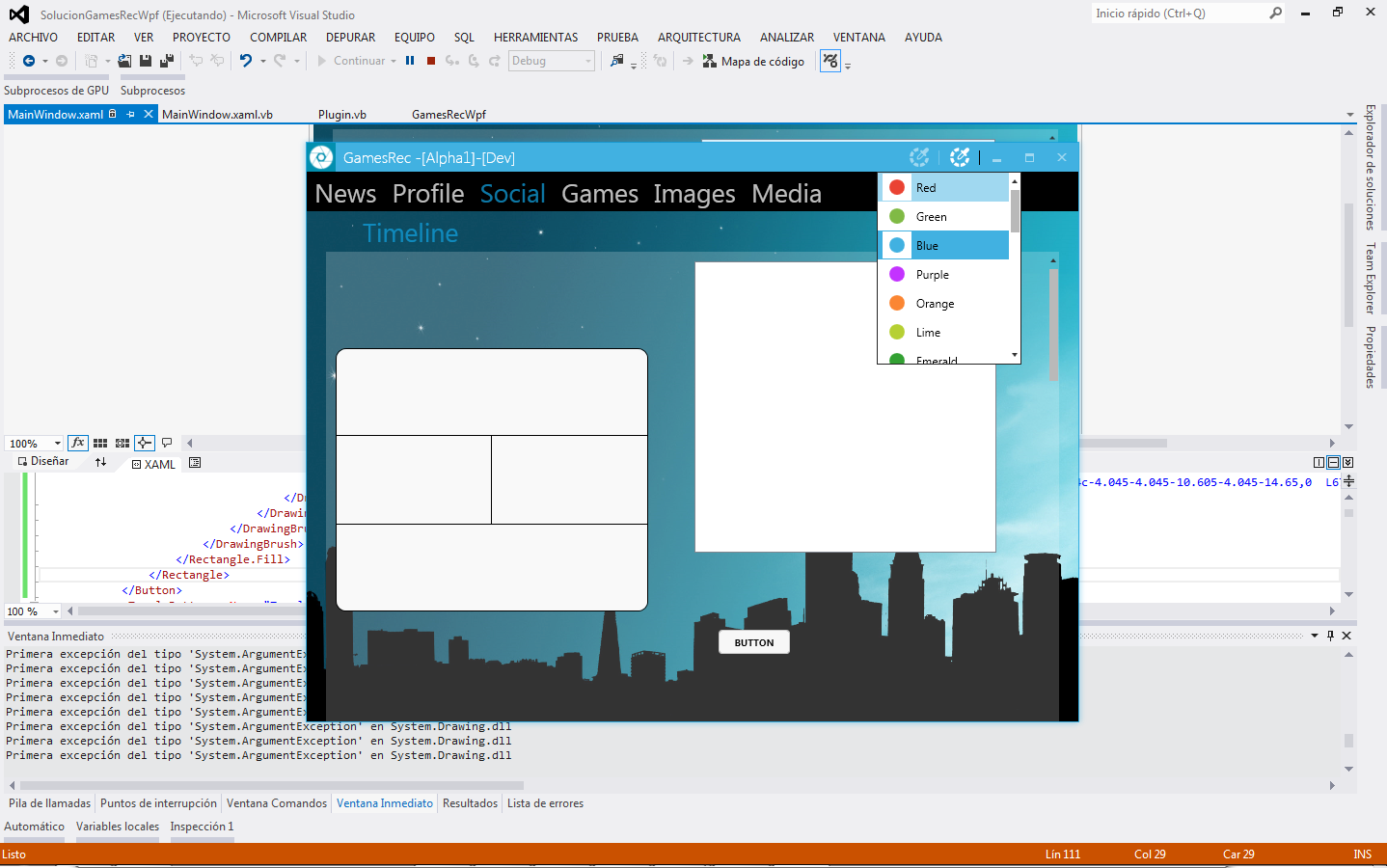Open the Propiedades side panel
Viewport: 1387px width, 868px height.
point(1371,357)
